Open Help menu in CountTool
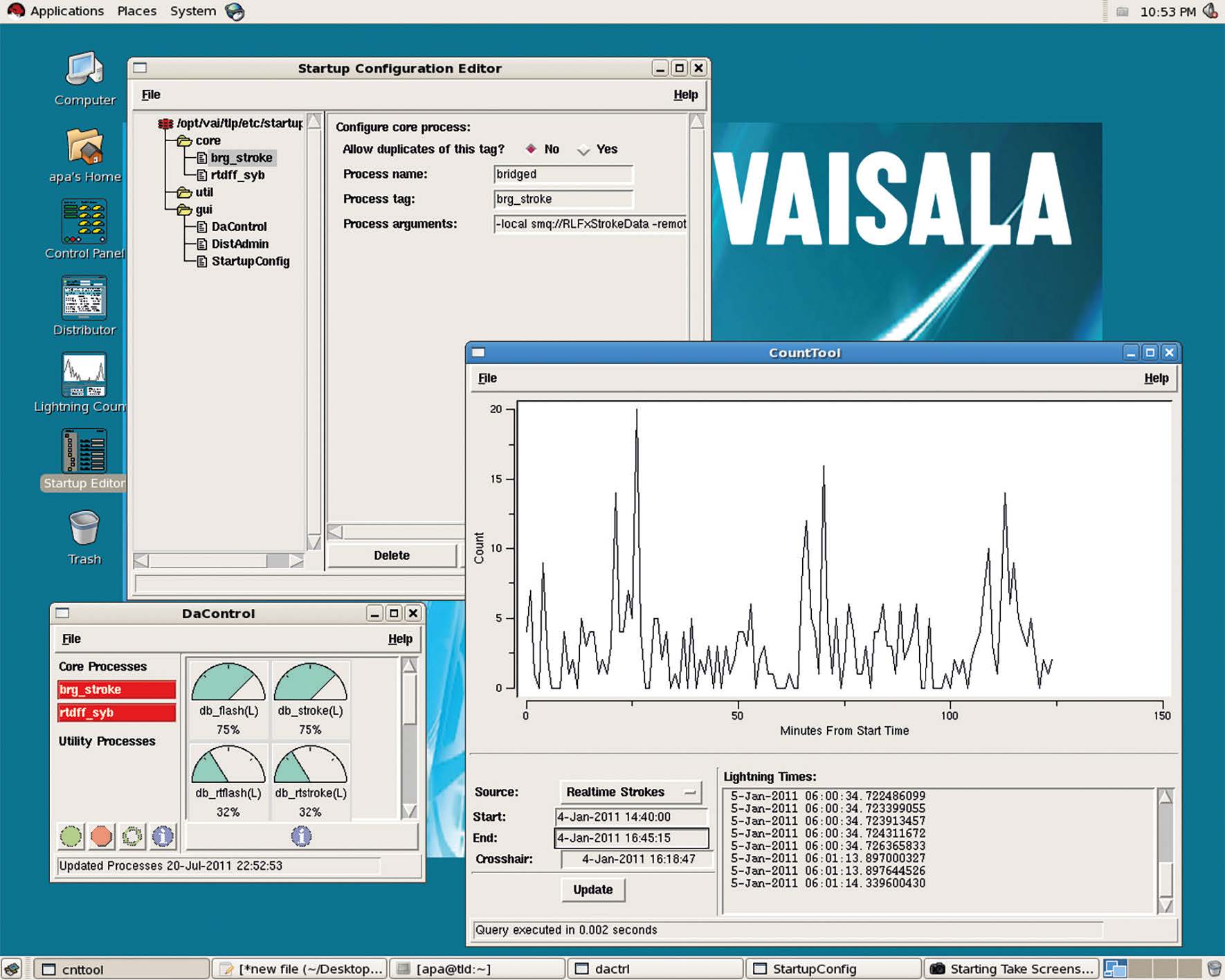Screen dimensions: 1225x980 [1156, 378]
